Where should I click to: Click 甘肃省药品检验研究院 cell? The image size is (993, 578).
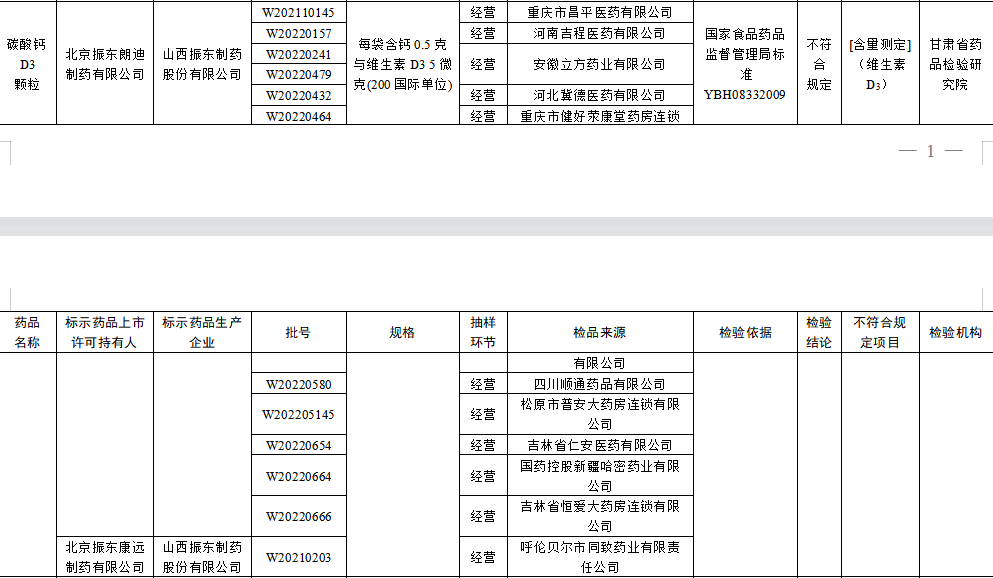pos(956,64)
